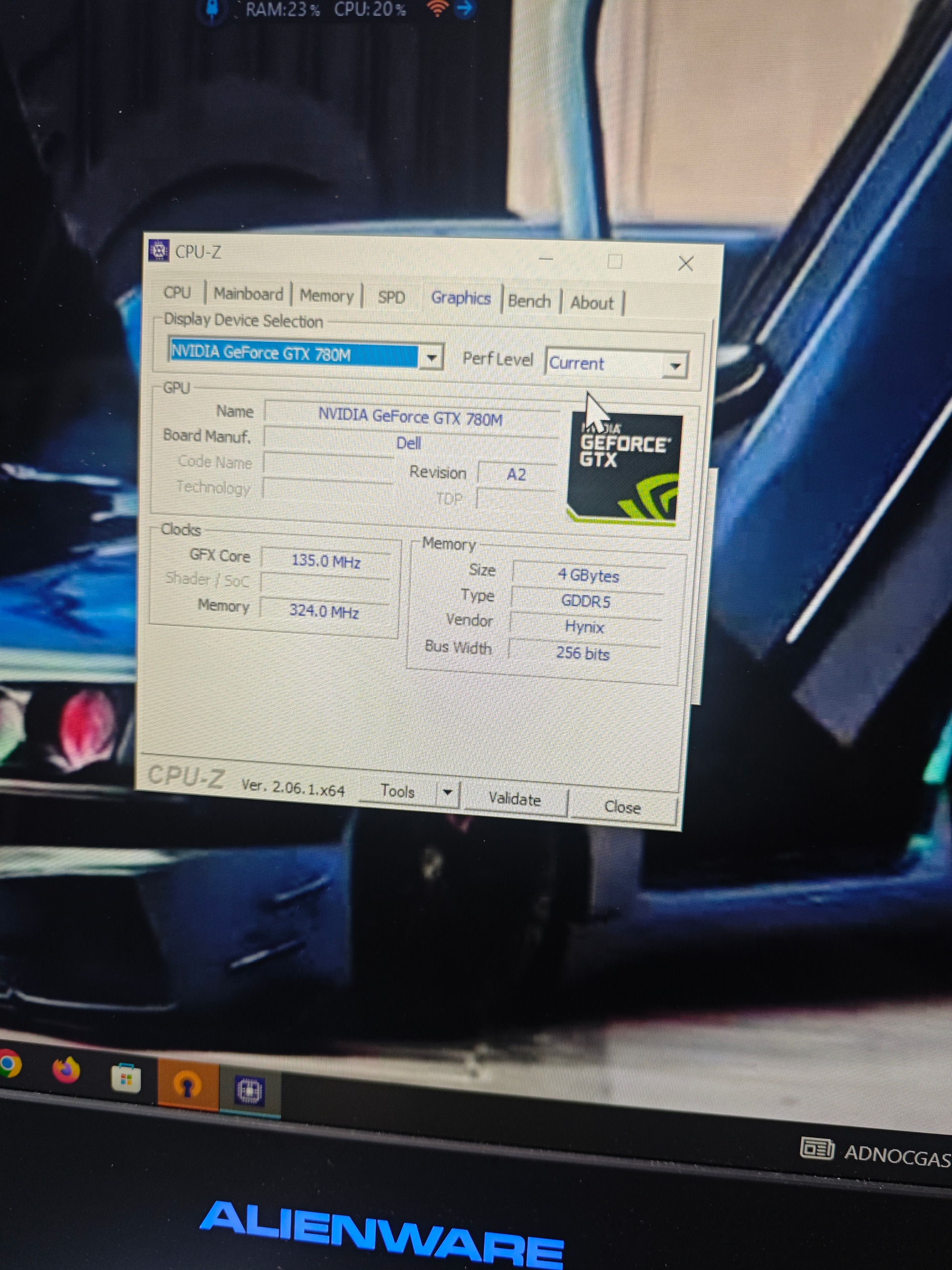Click the Validate button
Image resolution: width=952 pixels, height=1270 pixels.
(515, 799)
